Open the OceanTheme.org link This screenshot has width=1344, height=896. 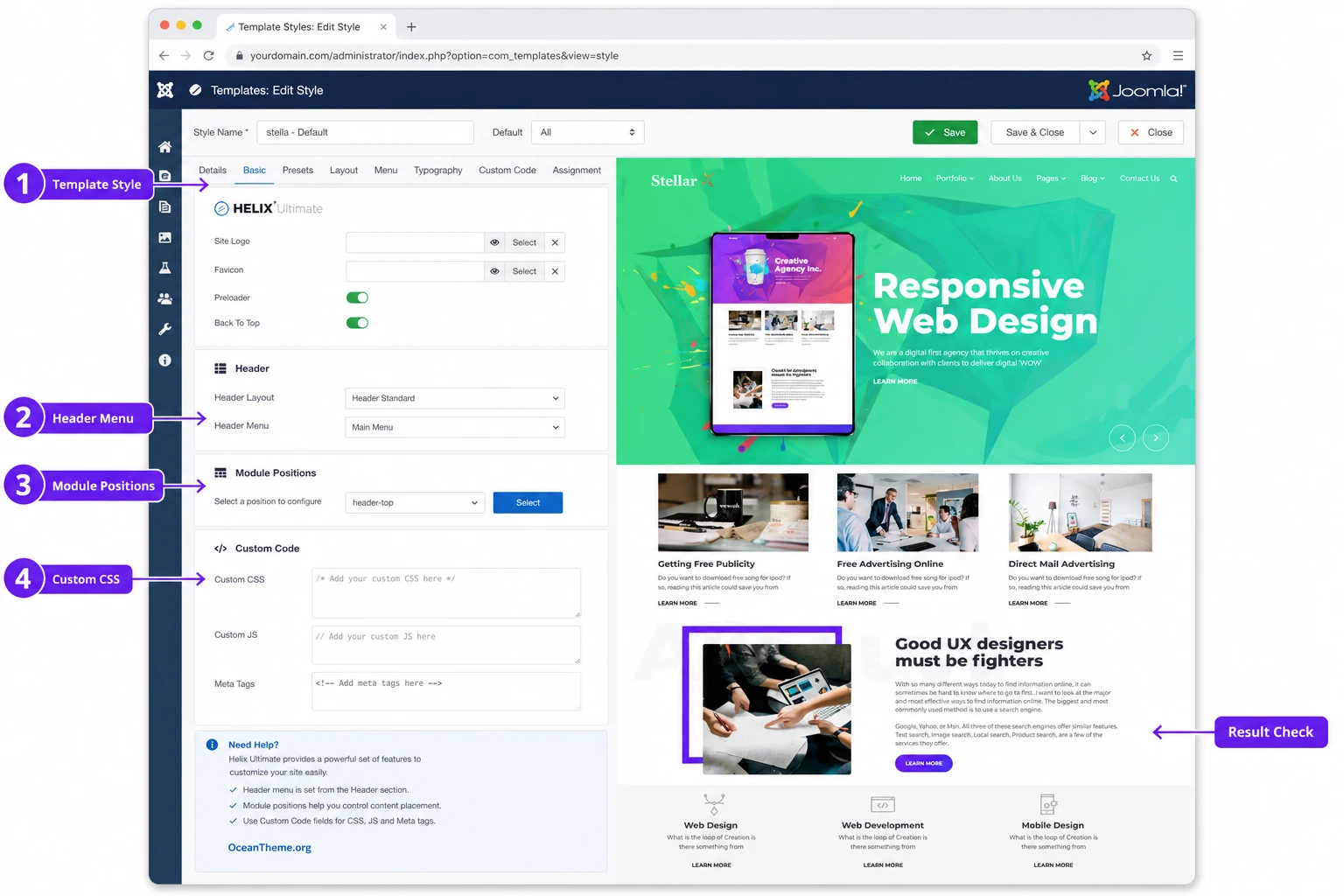[269, 848]
